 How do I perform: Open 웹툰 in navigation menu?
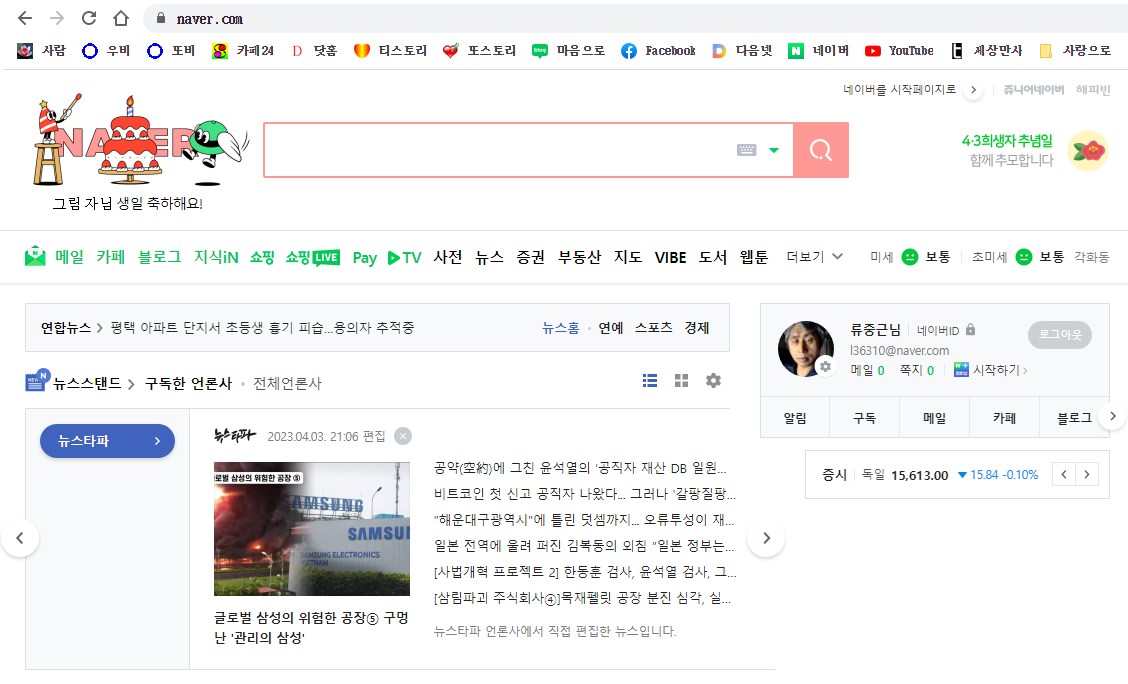(754, 257)
